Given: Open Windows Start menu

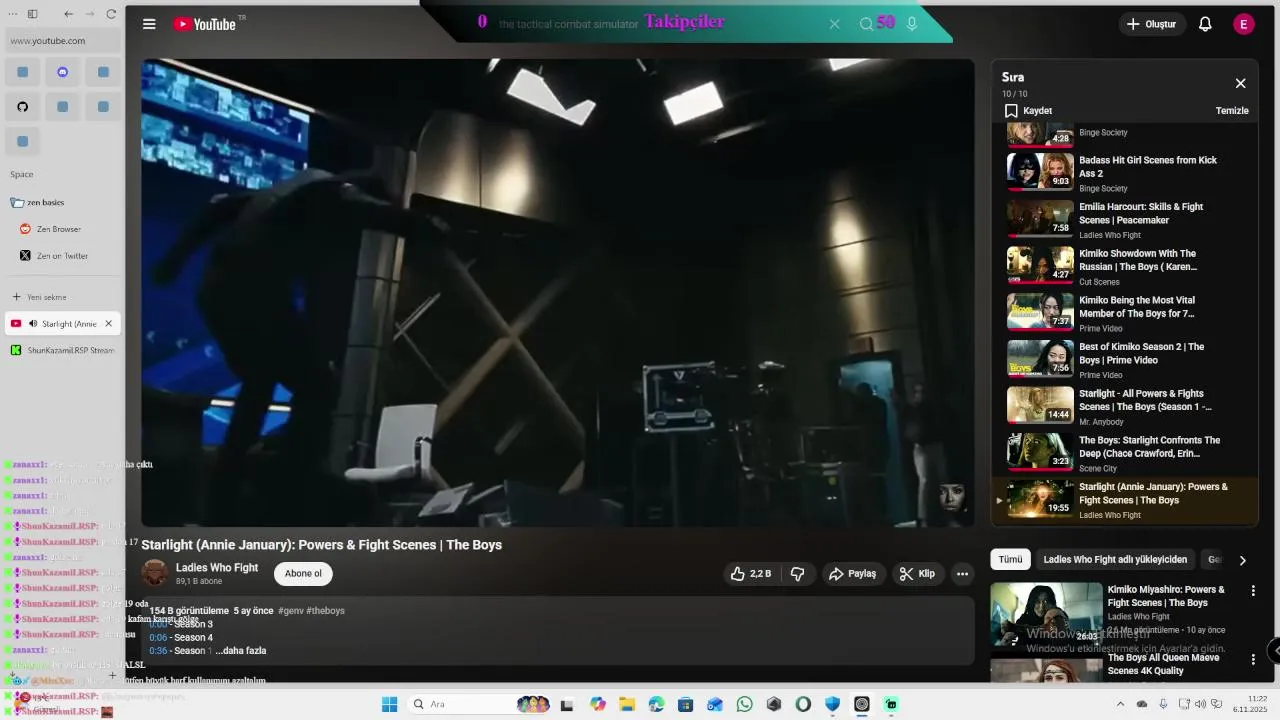Looking at the screenshot, I should pos(389,704).
